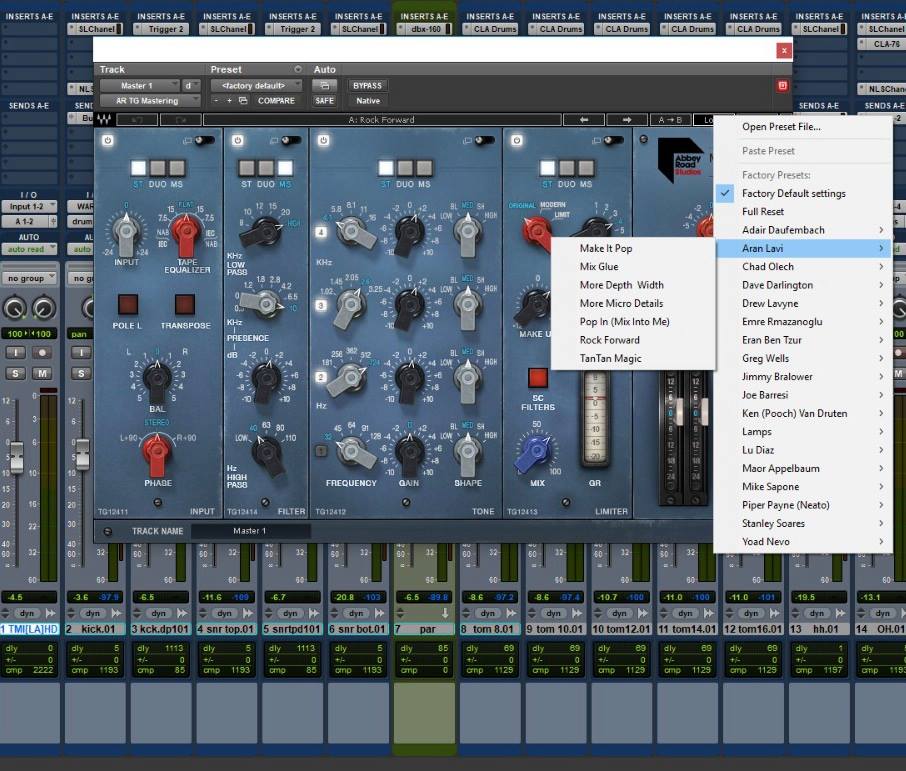This screenshot has width=906, height=771.
Task: Click the plus preset icon next to COMPARE
Action: (x=229, y=101)
